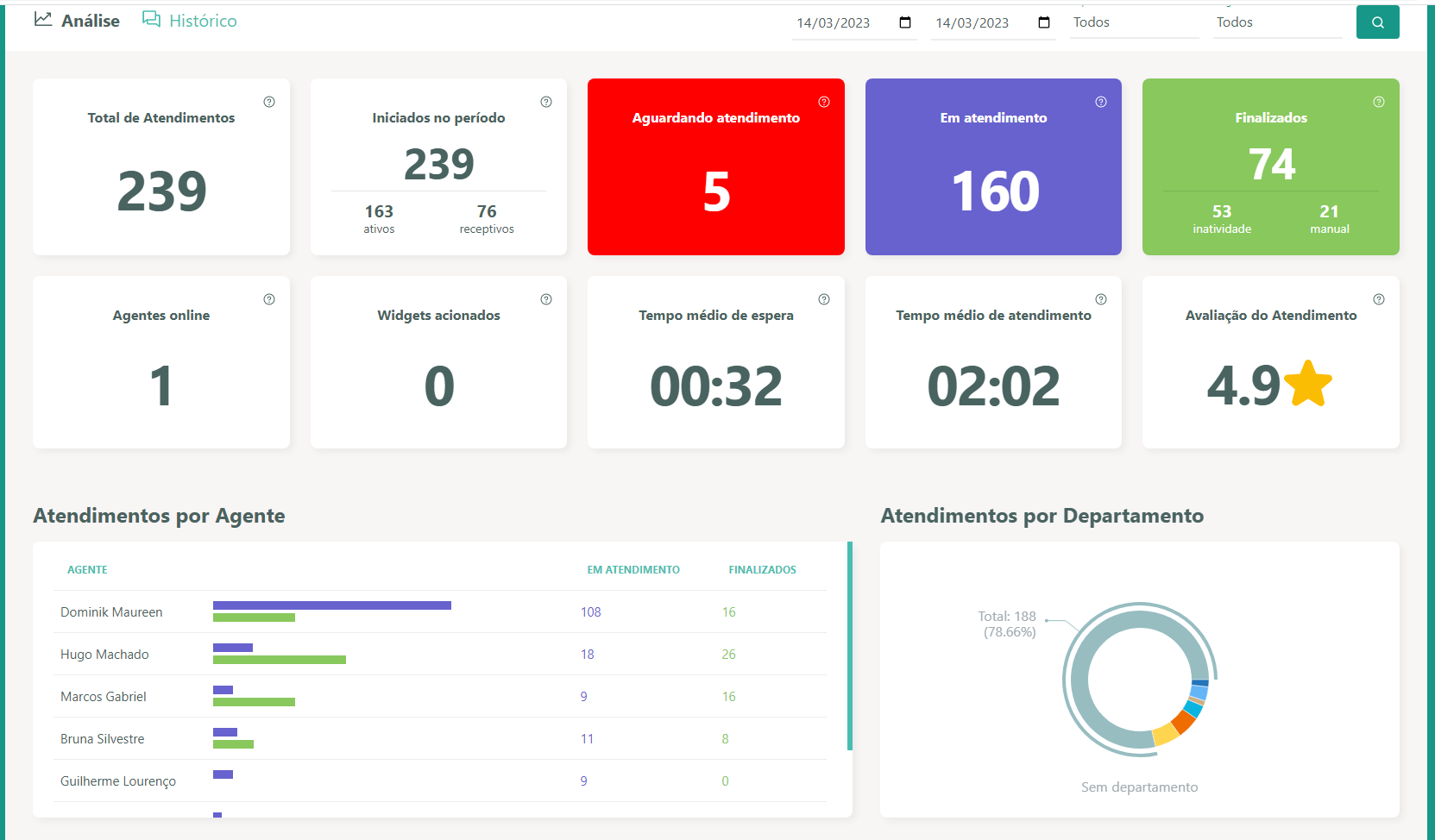
Task: Select agent Dominik Maureen
Action: [111, 612]
